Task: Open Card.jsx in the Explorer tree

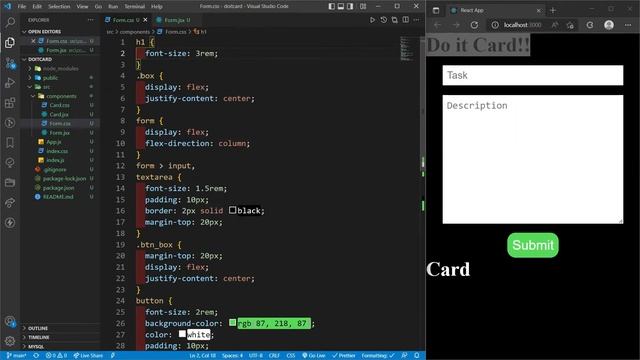Action: point(59,114)
